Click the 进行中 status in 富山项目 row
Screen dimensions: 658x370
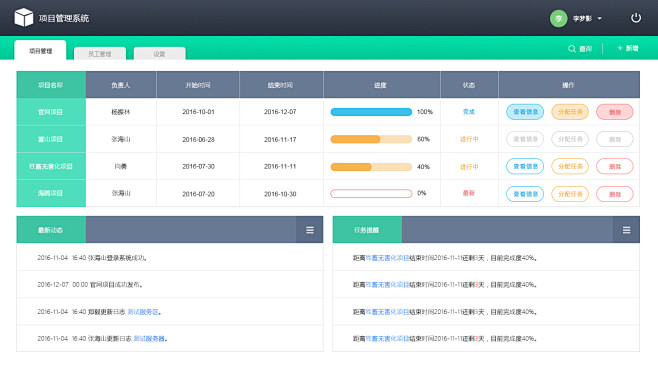click(x=469, y=139)
